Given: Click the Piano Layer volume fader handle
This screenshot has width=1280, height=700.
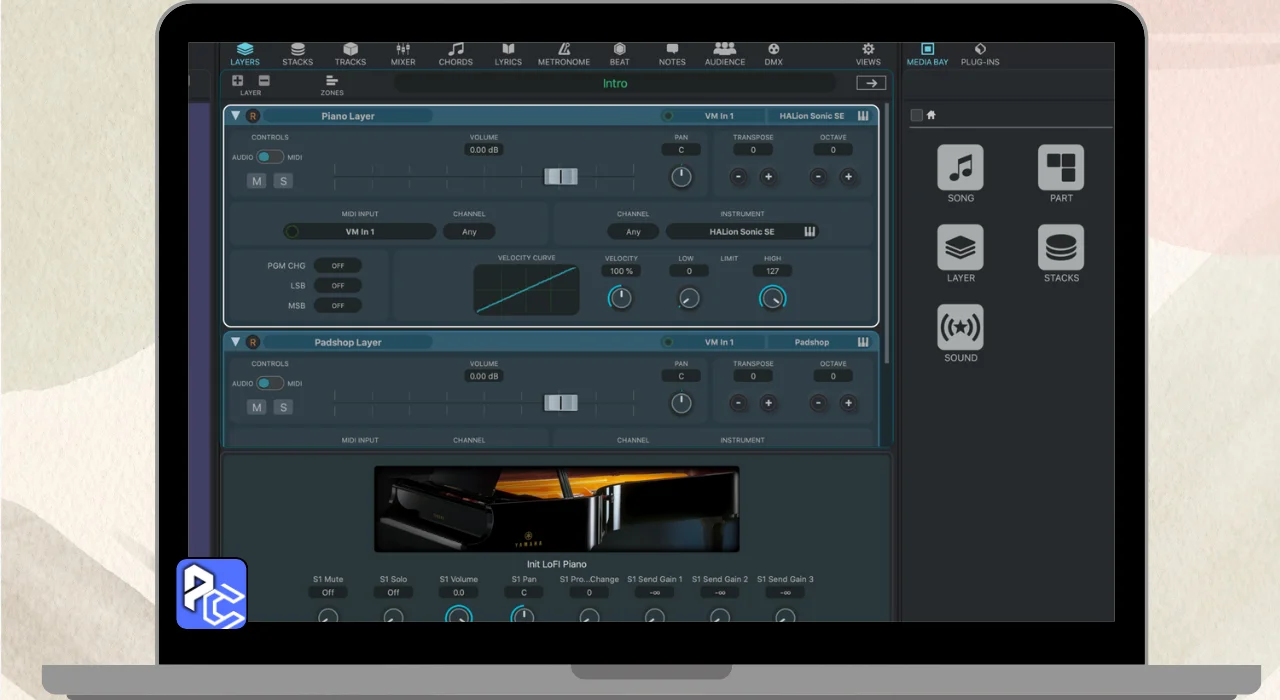Looking at the screenshot, I should pyautogui.click(x=561, y=177).
